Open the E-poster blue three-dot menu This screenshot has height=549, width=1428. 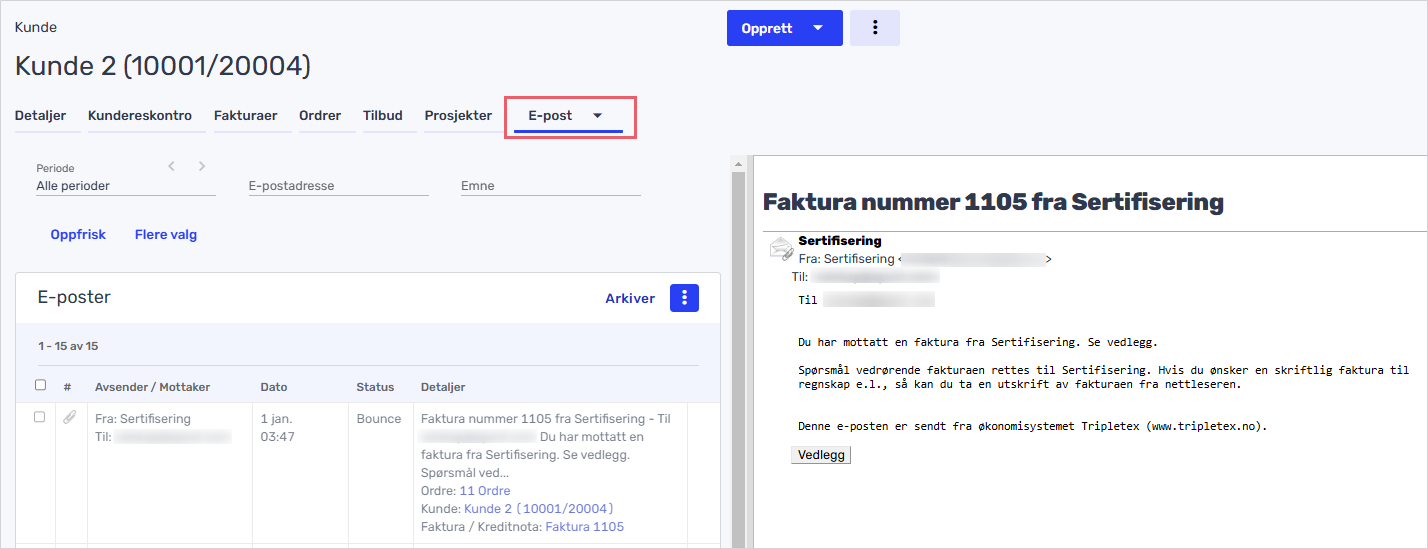684,298
